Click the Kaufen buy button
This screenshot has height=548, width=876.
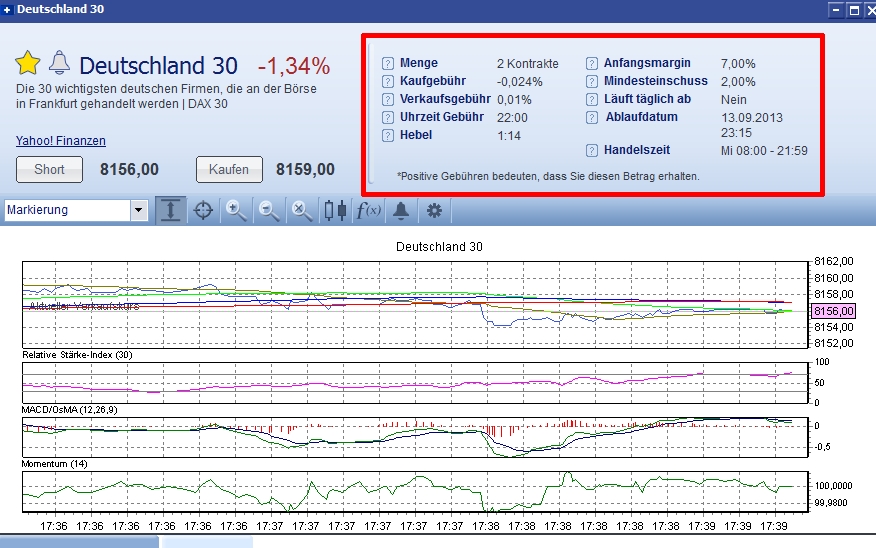click(x=229, y=169)
